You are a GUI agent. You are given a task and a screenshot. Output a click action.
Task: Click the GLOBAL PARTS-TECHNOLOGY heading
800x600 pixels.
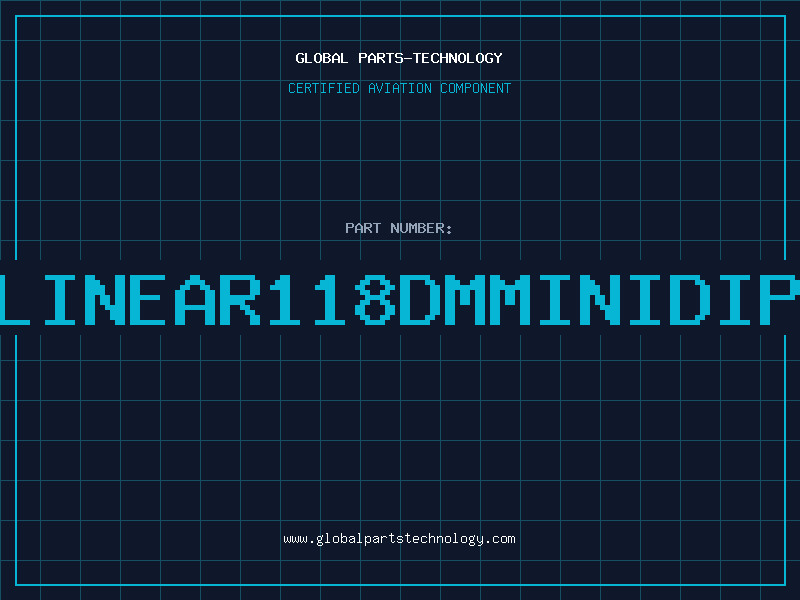pyautogui.click(x=399, y=58)
